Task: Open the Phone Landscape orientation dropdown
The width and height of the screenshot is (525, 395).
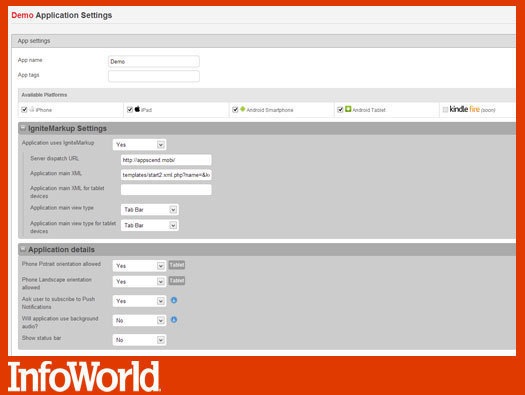Action: coord(139,282)
